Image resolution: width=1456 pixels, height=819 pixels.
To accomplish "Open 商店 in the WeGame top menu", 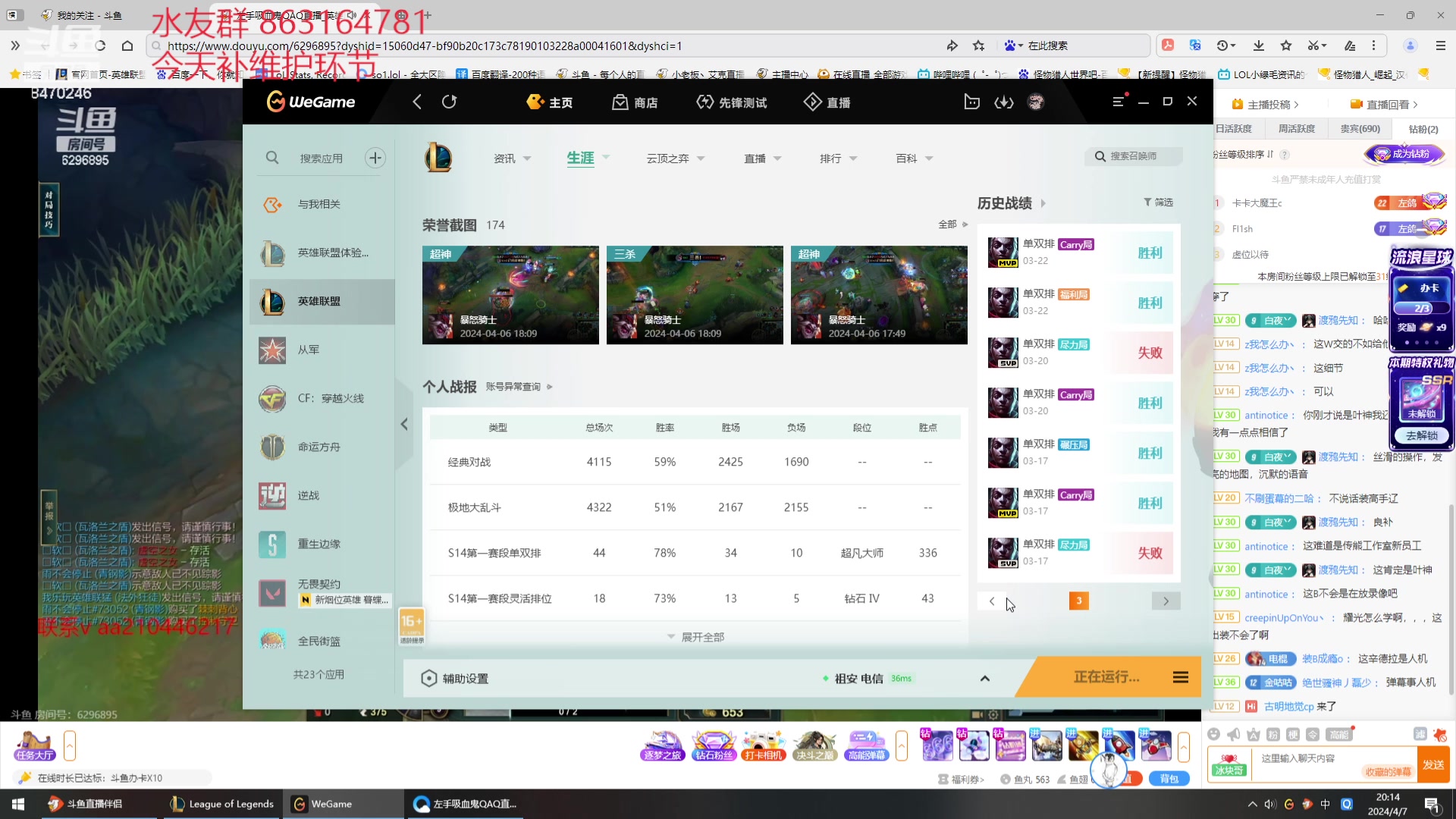I will pos(635,102).
